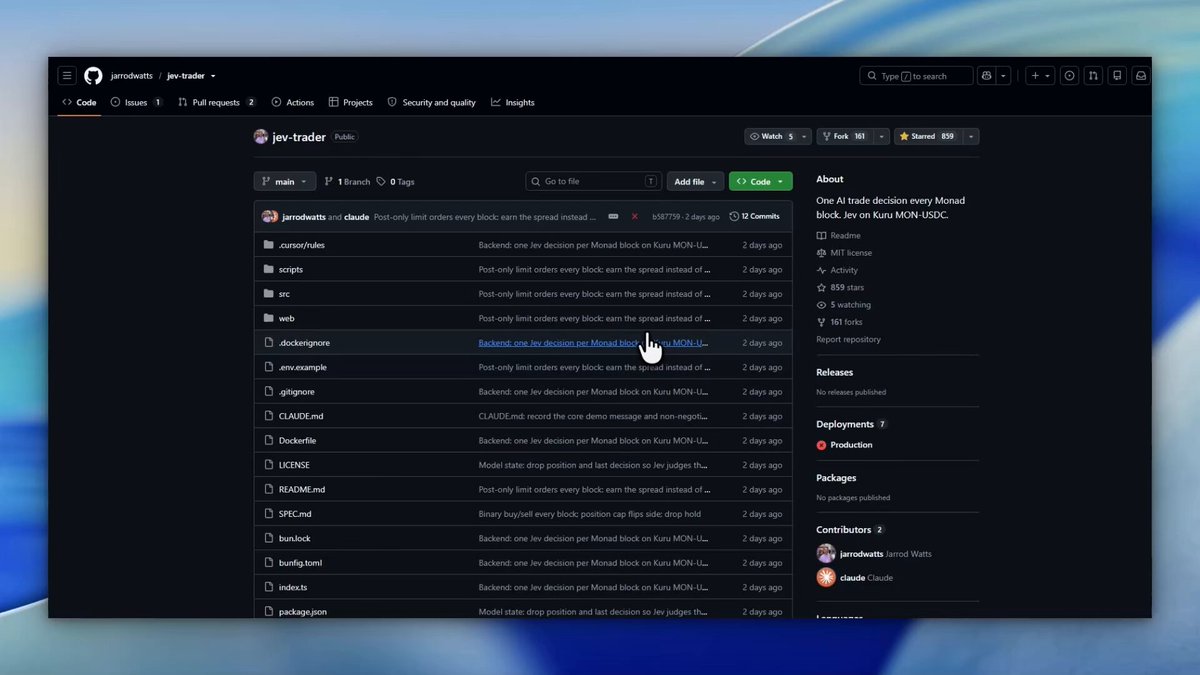Image resolution: width=1200 pixels, height=675 pixels.
Task: View the MIT license
Action: (844, 253)
